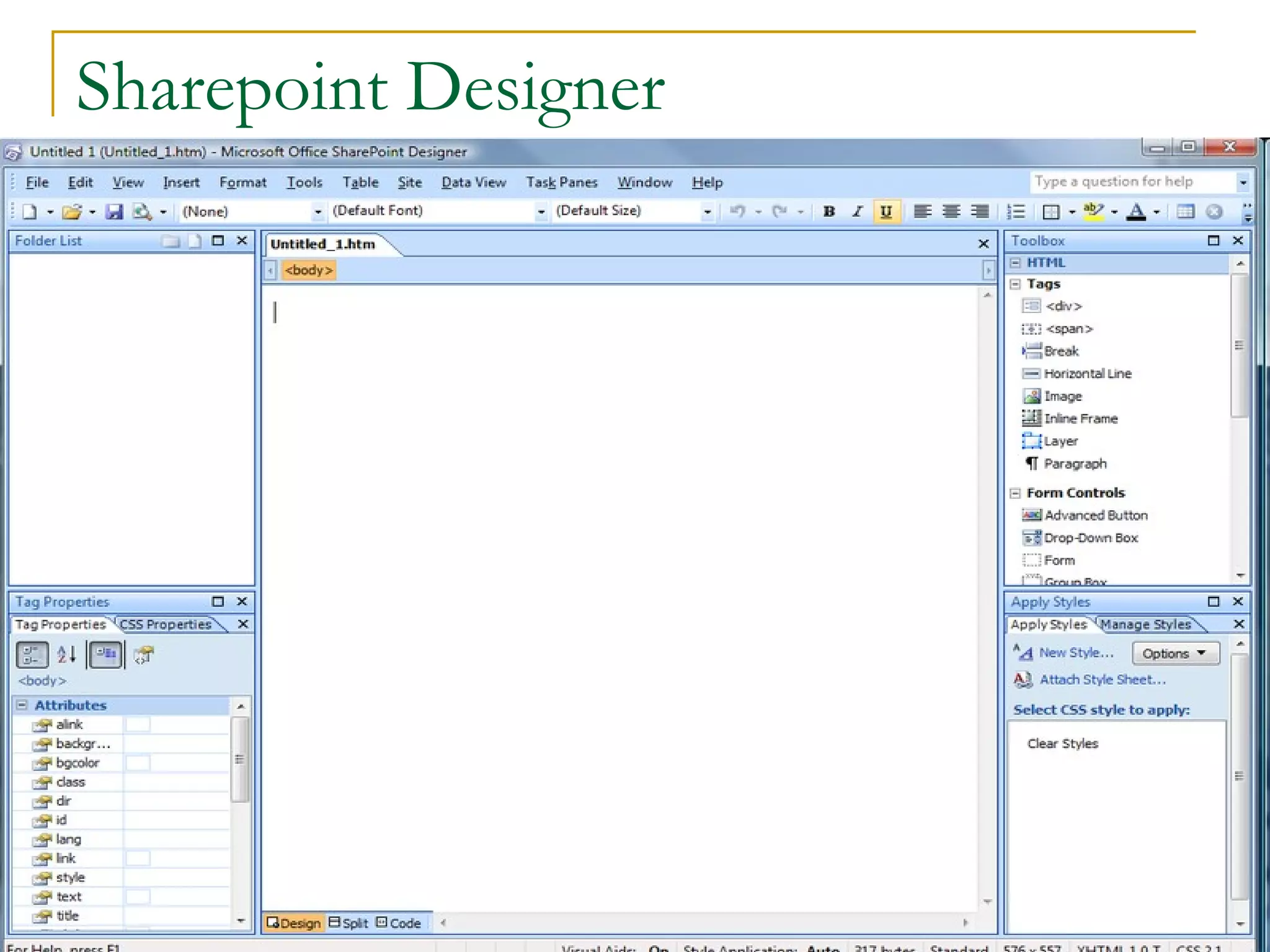
Task: Collapse the HTML section in Toolbox
Action: pyautogui.click(x=1015, y=263)
